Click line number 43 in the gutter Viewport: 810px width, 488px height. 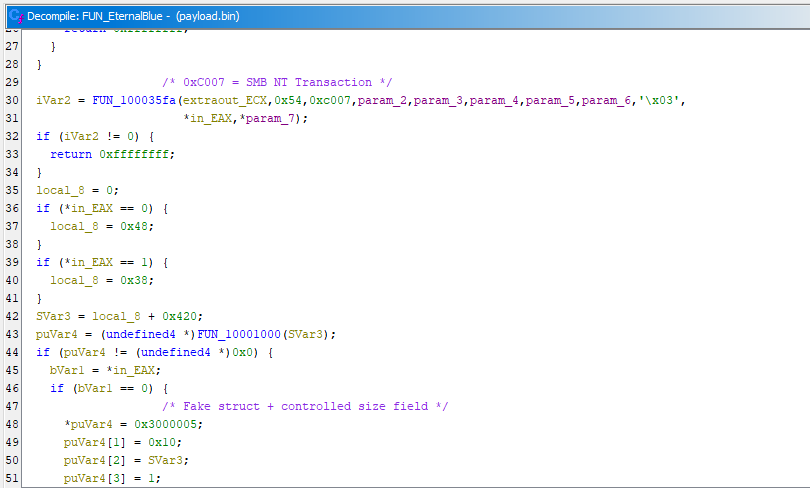pyautogui.click(x=12, y=334)
